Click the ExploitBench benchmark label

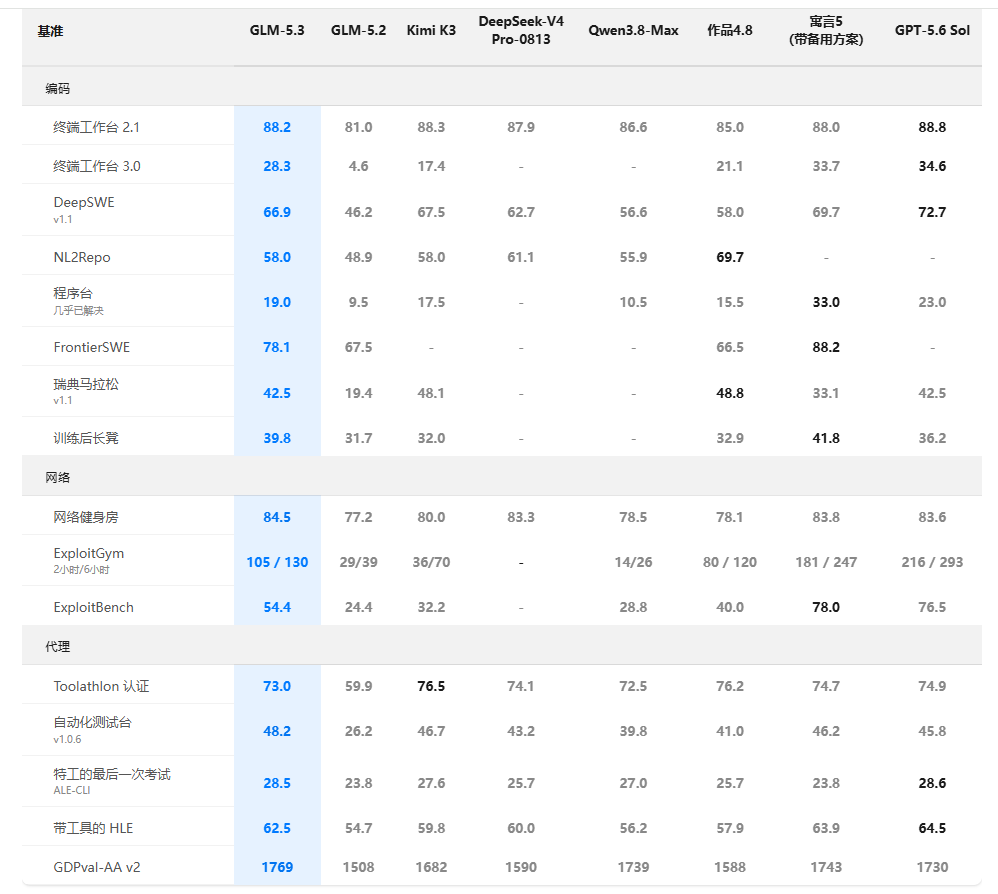click(x=94, y=608)
